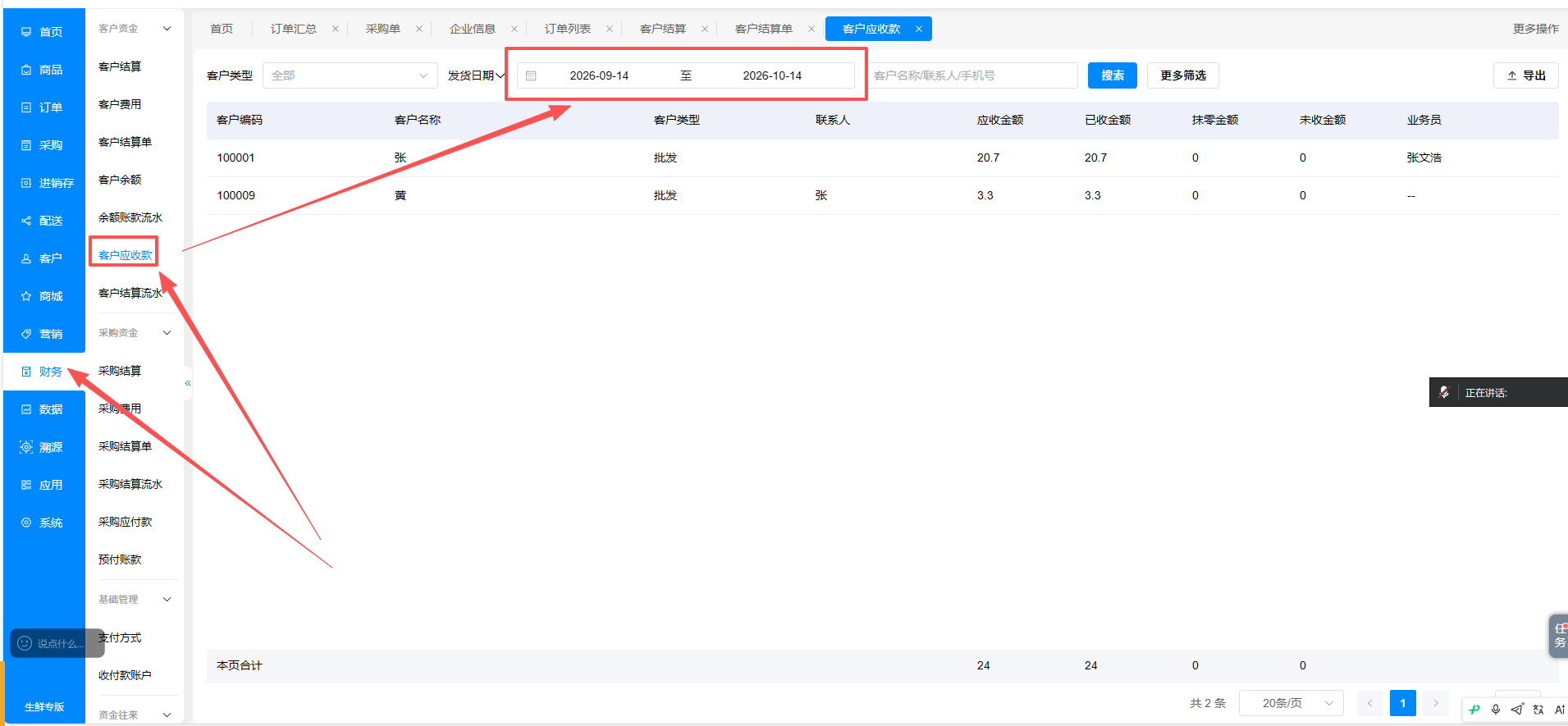Click the 导出 export button
The height and width of the screenshot is (726, 1568).
point(1526,75)
